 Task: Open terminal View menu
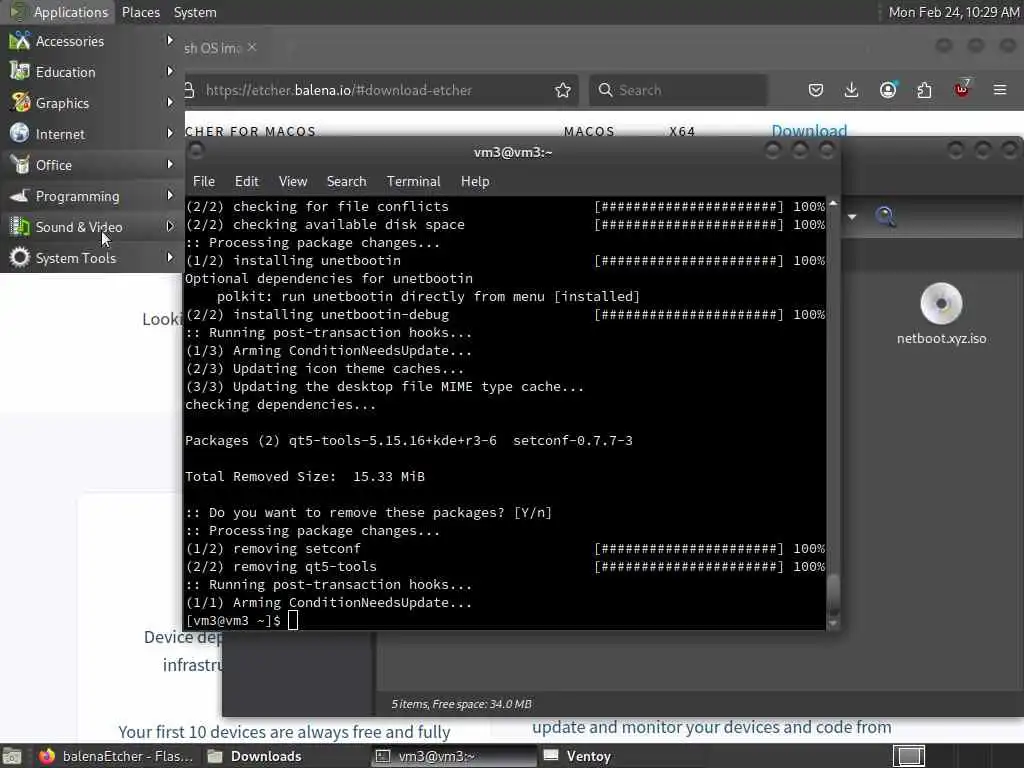293,182
